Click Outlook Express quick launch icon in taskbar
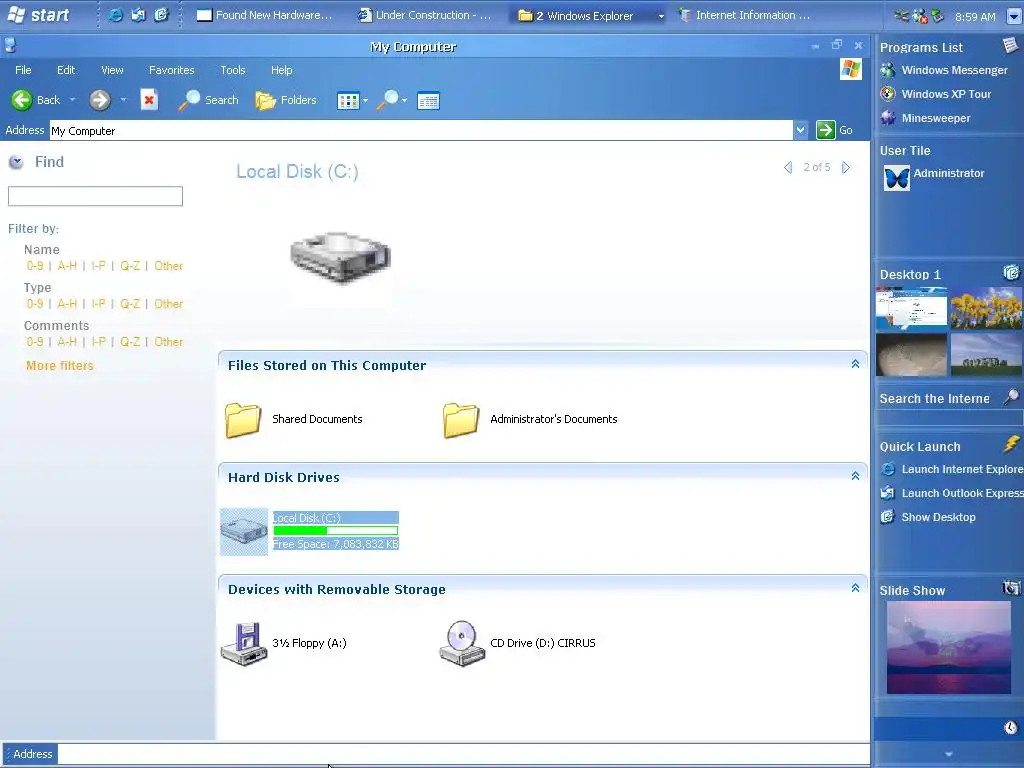 click(138, 14)
